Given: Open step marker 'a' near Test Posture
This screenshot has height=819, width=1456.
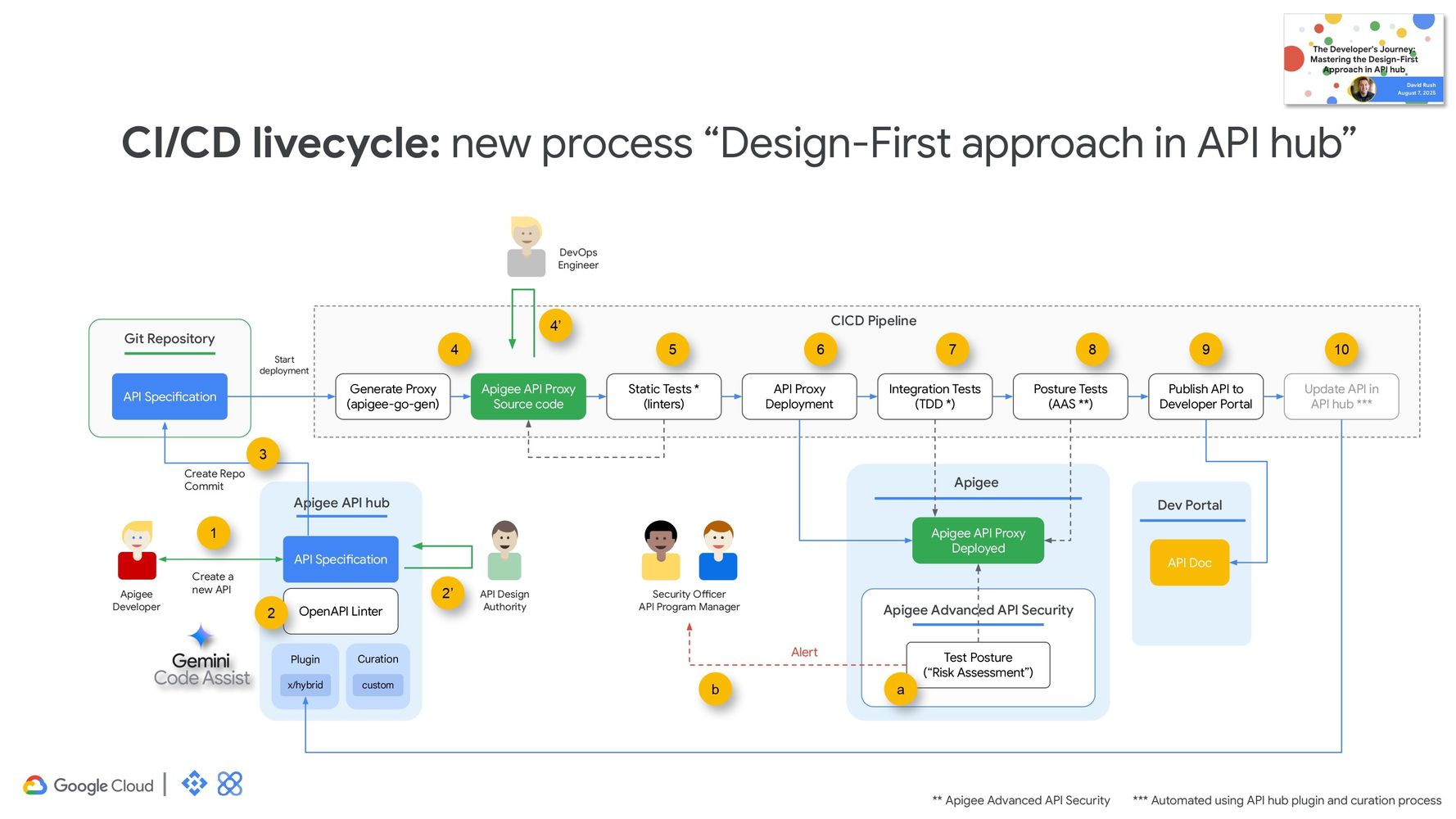Looking at the screenshot, I should [x=900, y=690].
